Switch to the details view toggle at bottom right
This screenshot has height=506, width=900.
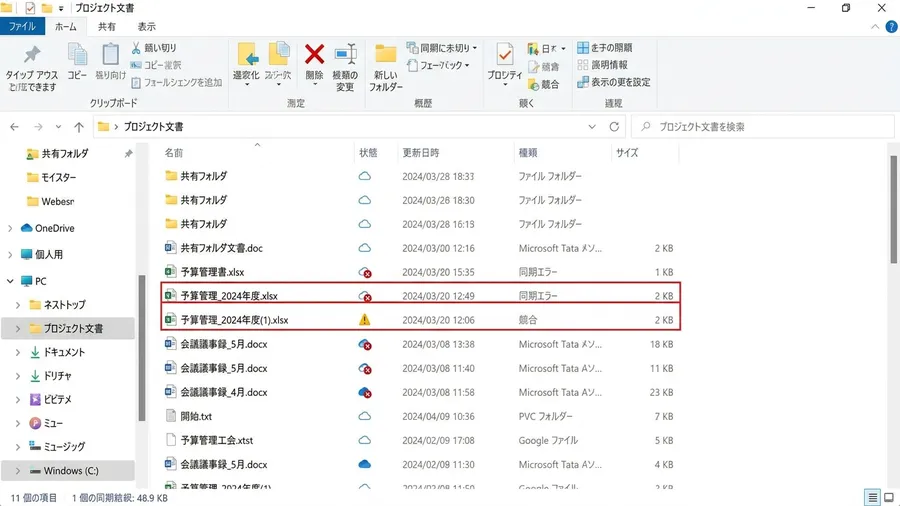point(872,497)
